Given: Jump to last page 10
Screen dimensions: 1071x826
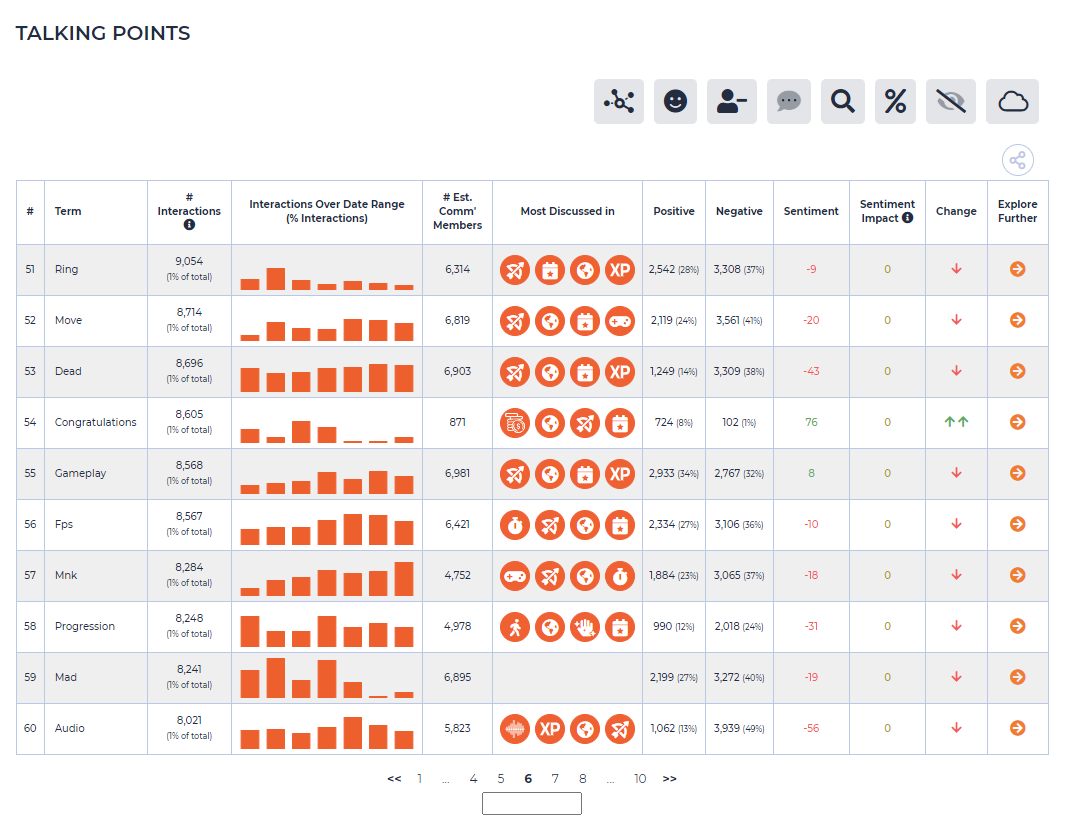Looking at the screenshot, I should point(639,778).
